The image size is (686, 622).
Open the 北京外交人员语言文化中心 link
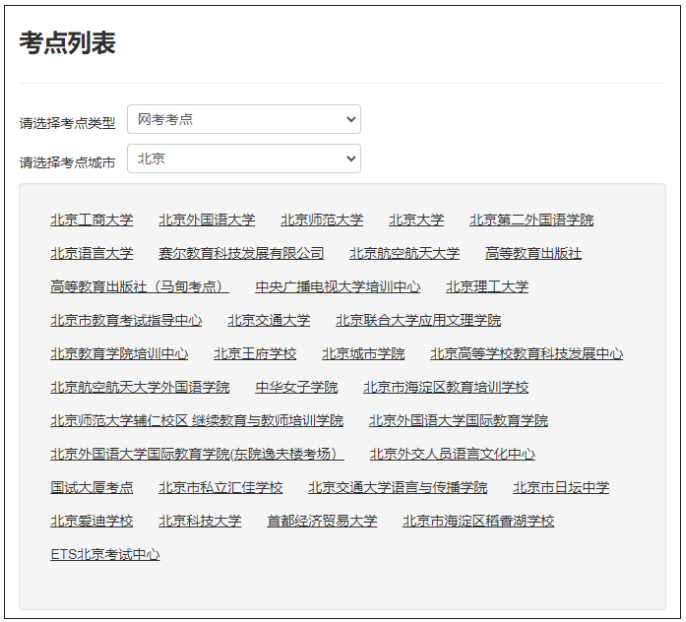point(452,454)
